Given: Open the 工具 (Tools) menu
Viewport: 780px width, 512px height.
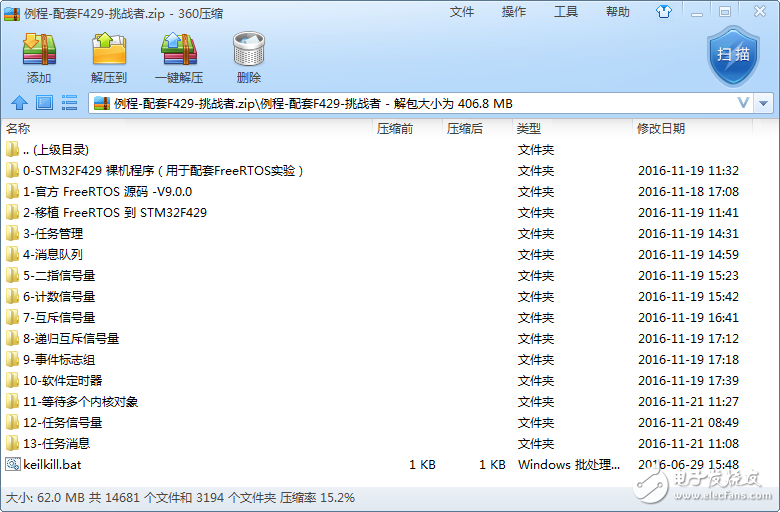Looking at the screenshot, I should pos(566,12).
